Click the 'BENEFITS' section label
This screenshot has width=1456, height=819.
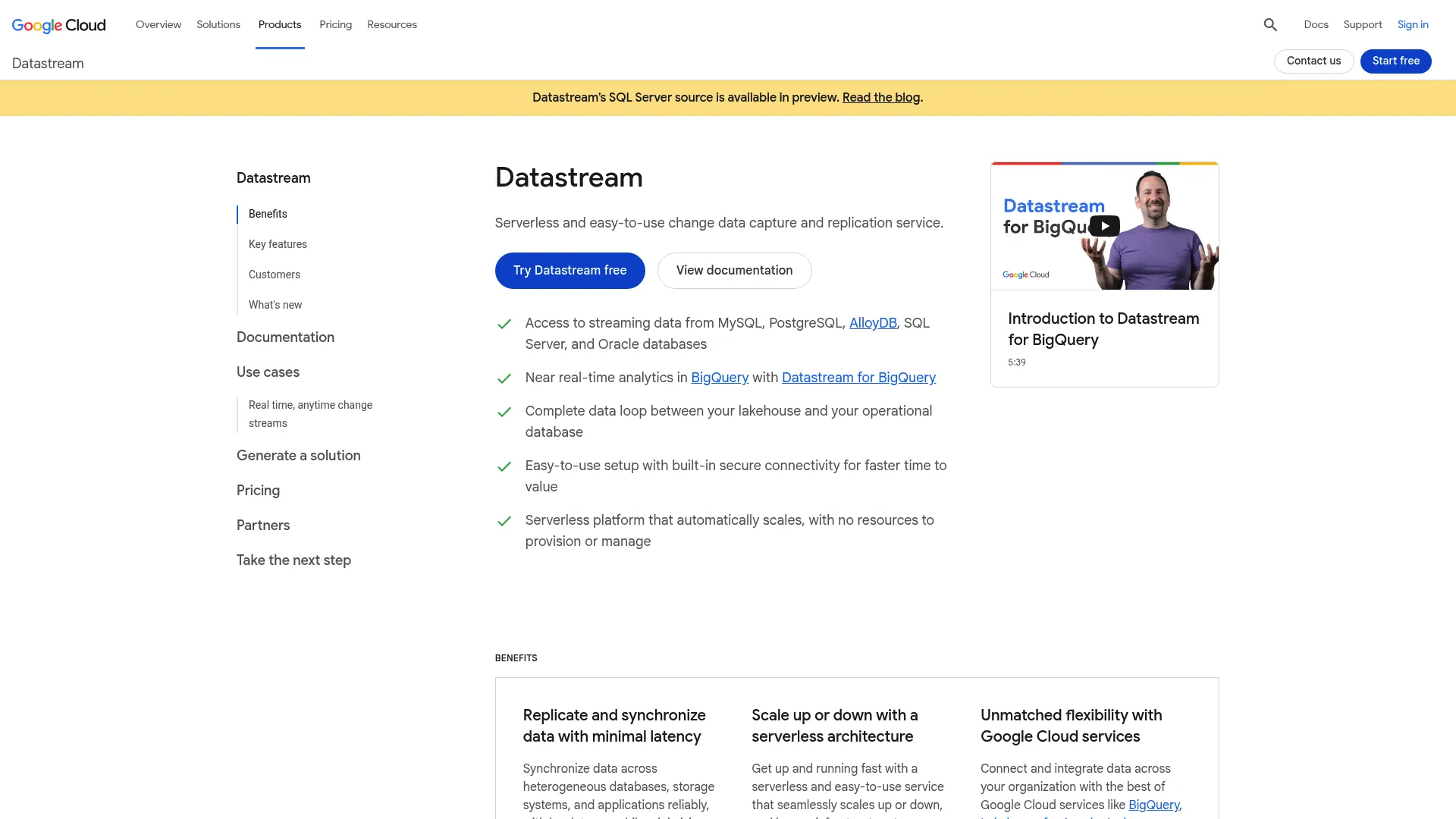click(516, 658)
